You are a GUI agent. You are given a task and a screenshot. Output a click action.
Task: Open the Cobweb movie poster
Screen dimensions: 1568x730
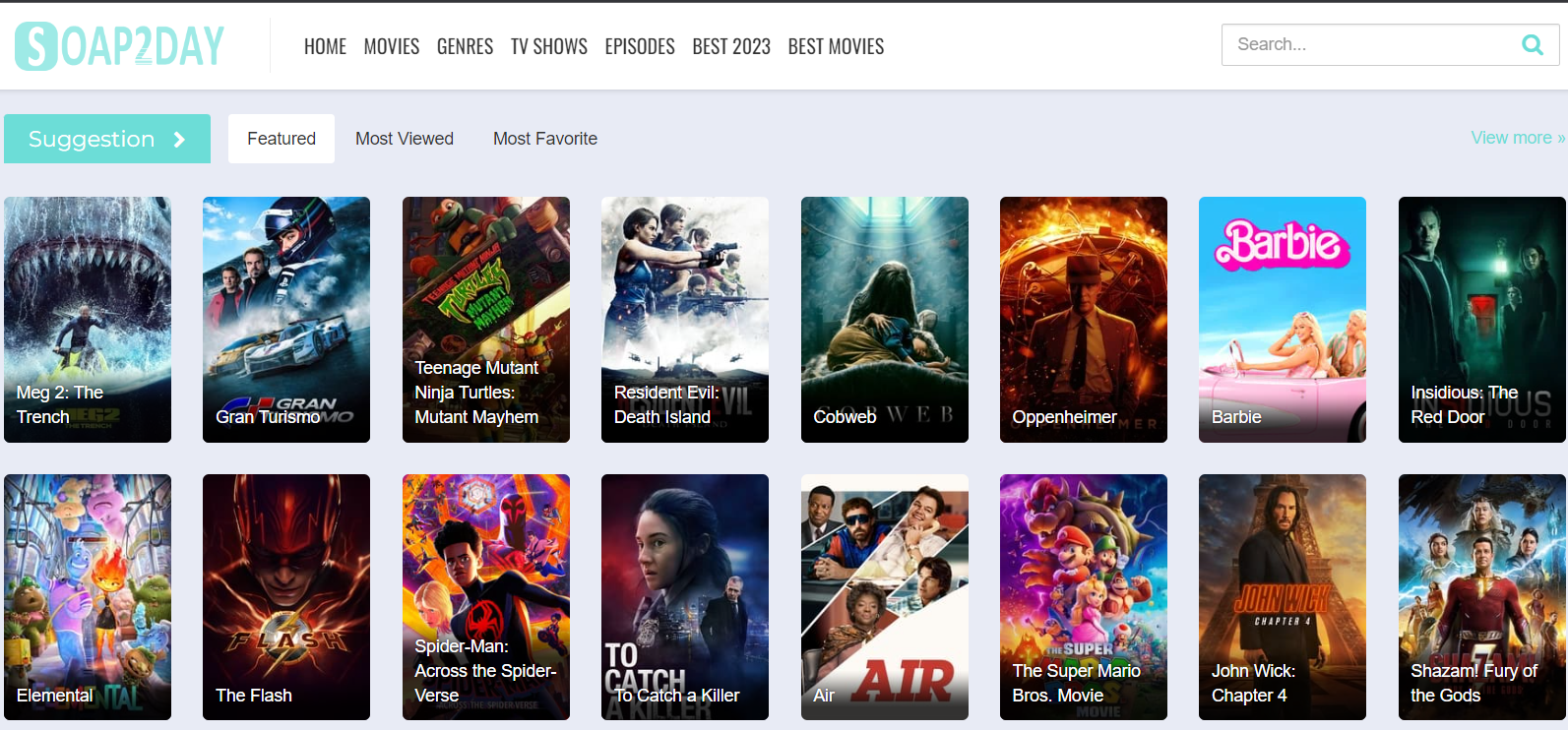click(x=885, y=320)
